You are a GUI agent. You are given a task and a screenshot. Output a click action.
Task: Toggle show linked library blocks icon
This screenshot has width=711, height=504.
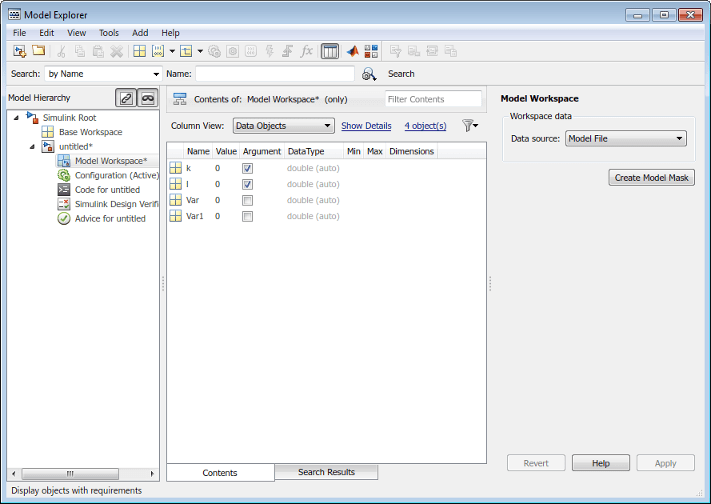(126, 98)
